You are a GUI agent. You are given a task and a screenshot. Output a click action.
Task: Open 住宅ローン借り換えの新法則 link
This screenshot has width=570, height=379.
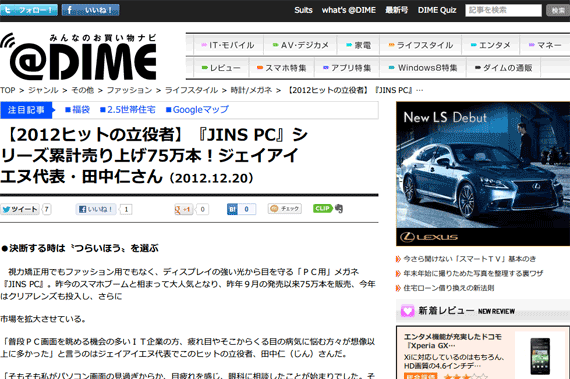[x=449, y=288]
